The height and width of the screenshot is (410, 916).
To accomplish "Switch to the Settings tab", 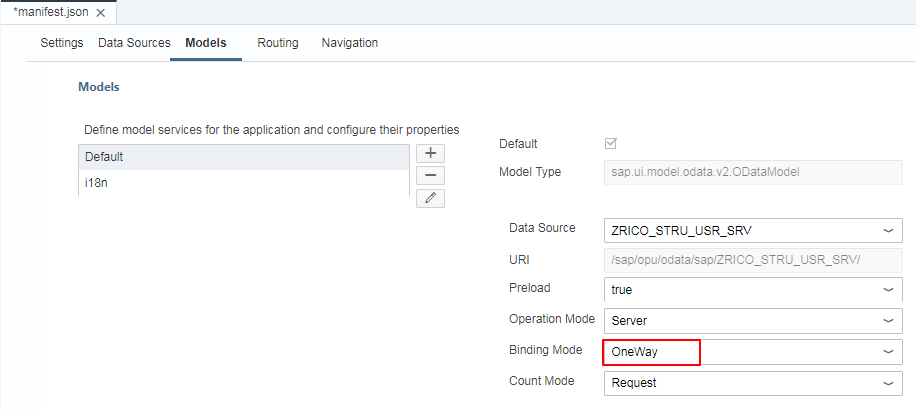I will [61, 43].
